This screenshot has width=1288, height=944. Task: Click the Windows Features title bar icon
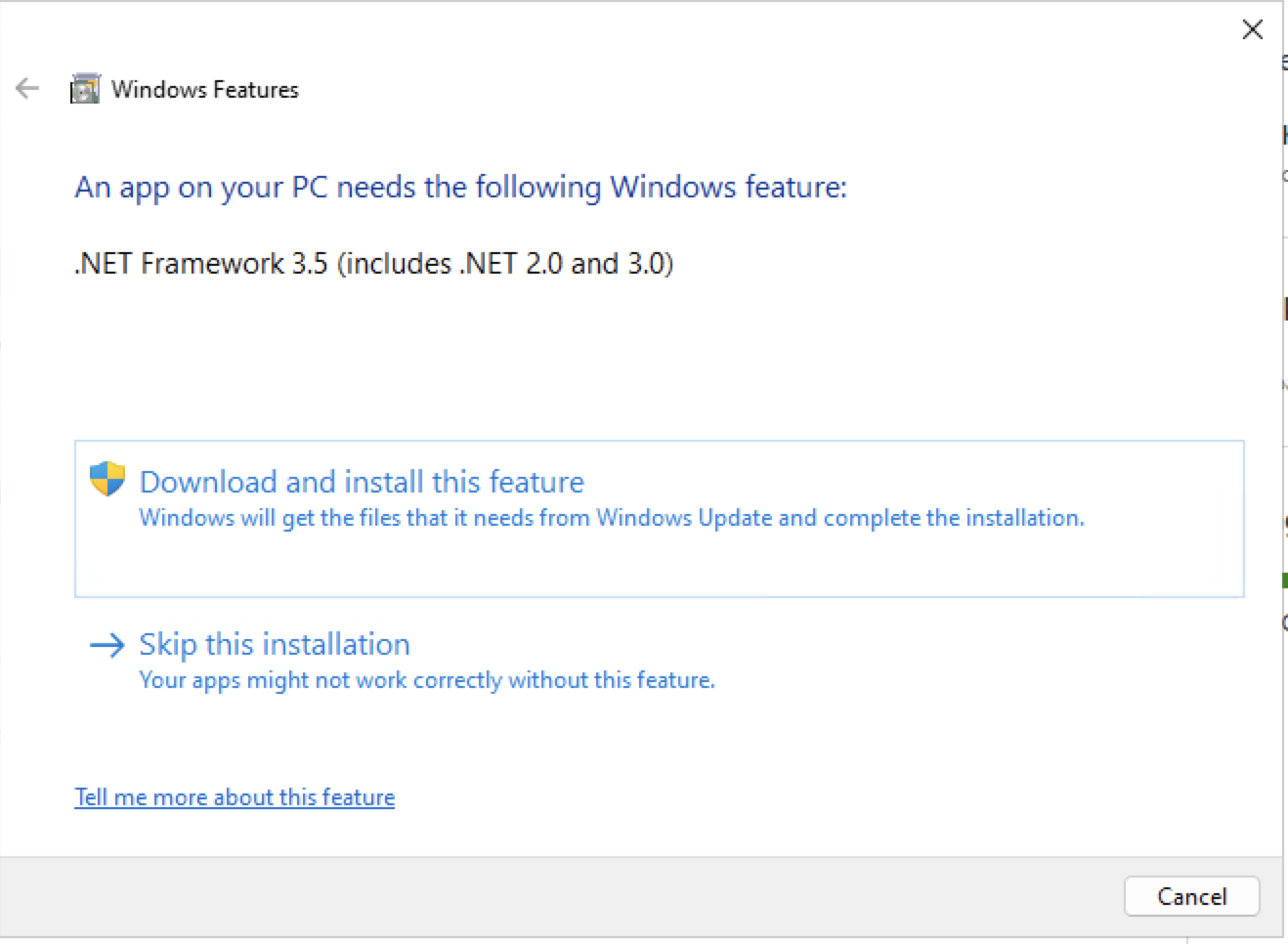[85, 89]
